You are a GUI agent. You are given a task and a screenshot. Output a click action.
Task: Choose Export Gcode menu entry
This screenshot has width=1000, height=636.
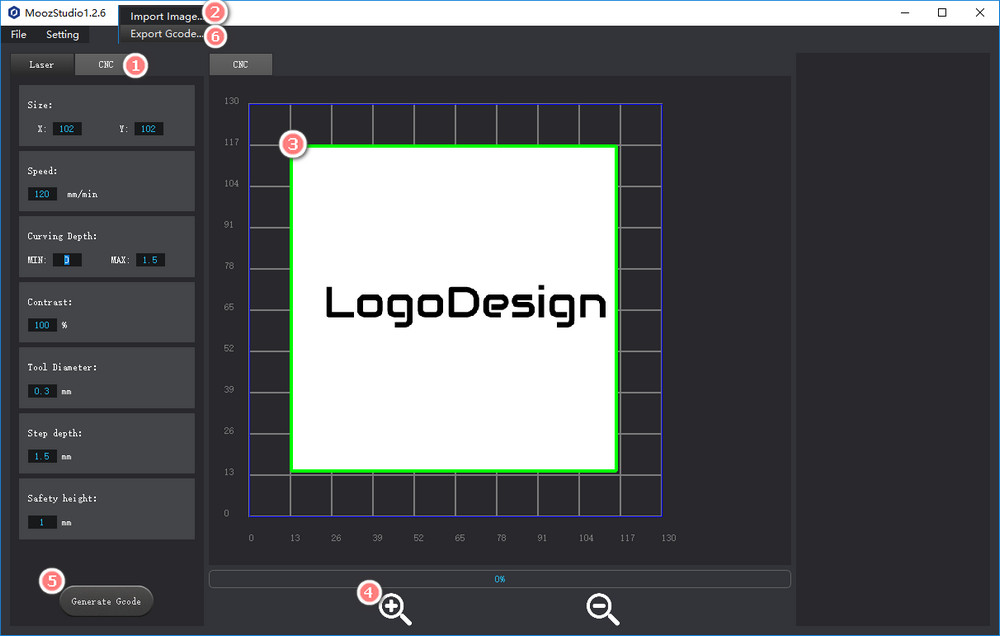click(166, 35)
